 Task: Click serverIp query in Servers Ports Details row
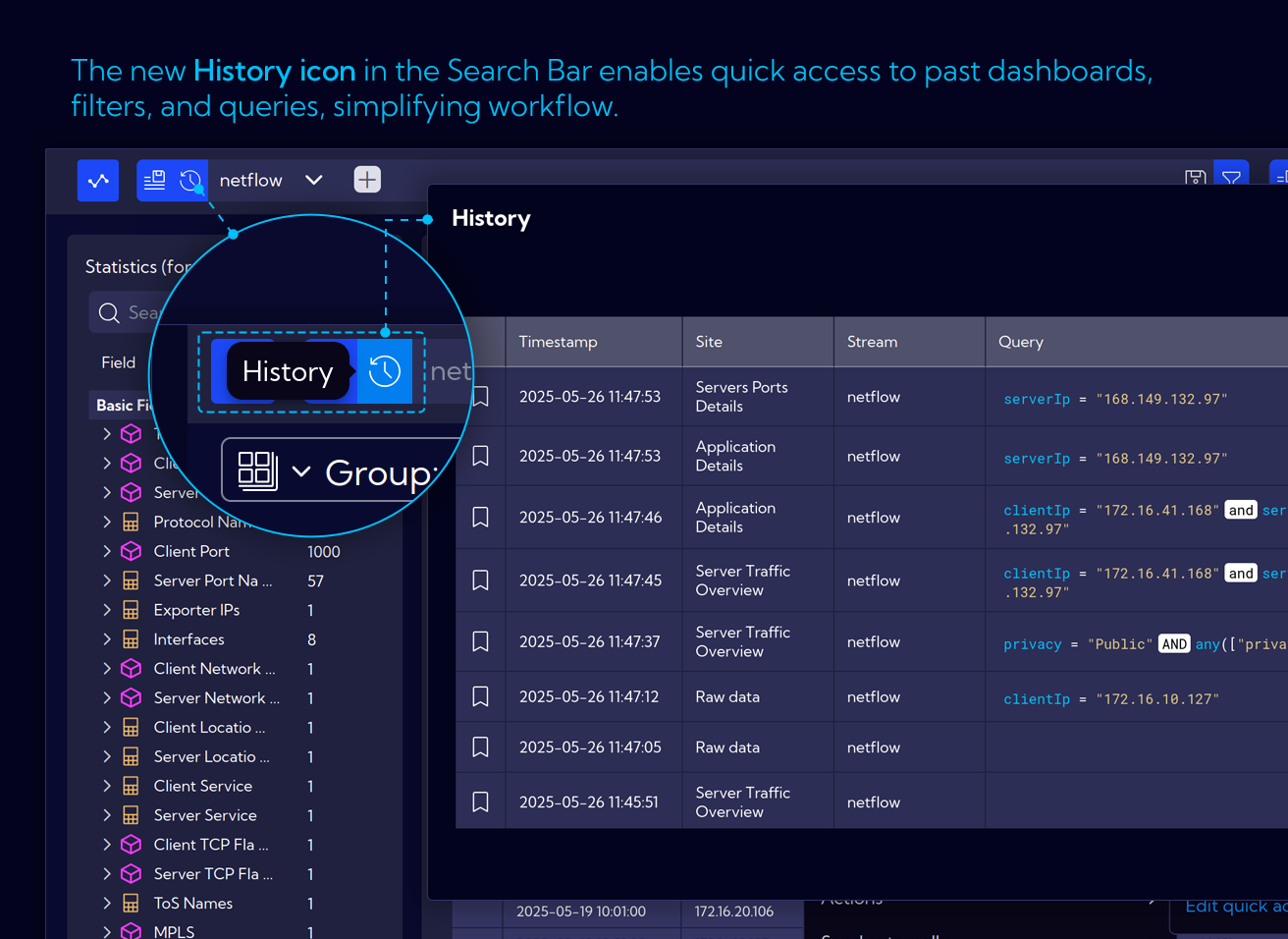click(1115, 399)
